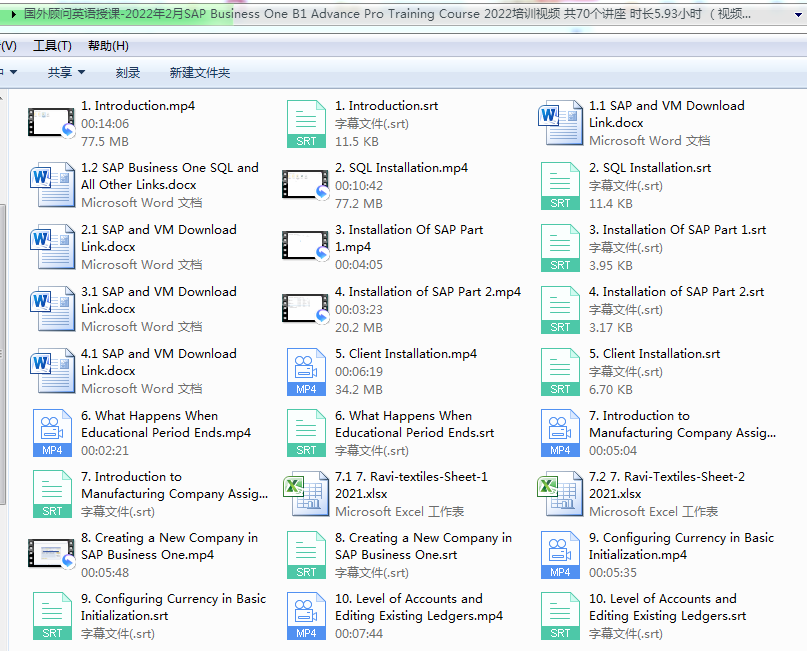Click the 4. Installation of SAP Part 2.srt icon
The image size is (807, 651).
(x=560, y=310)
